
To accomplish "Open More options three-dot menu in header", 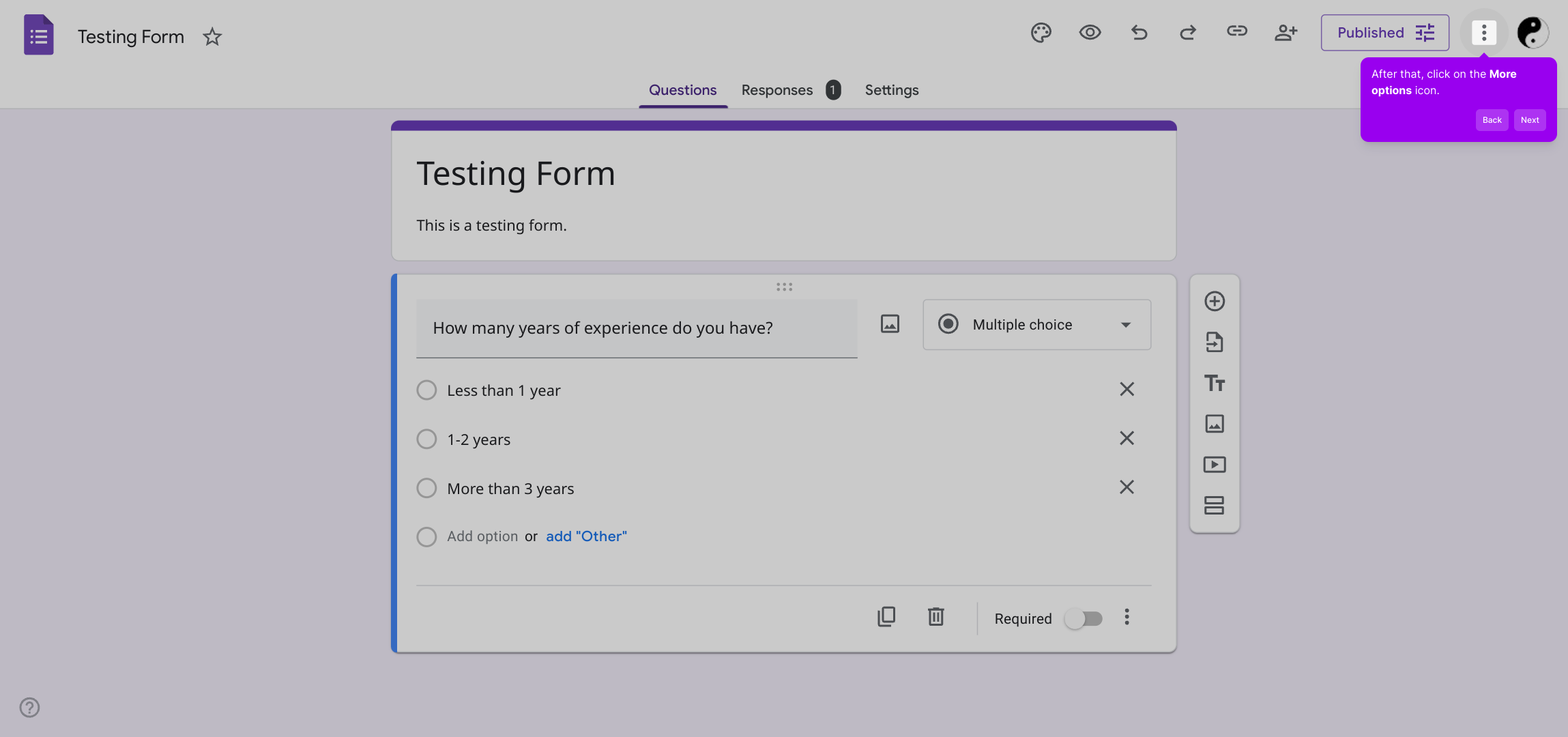I will pos(1484,32).
